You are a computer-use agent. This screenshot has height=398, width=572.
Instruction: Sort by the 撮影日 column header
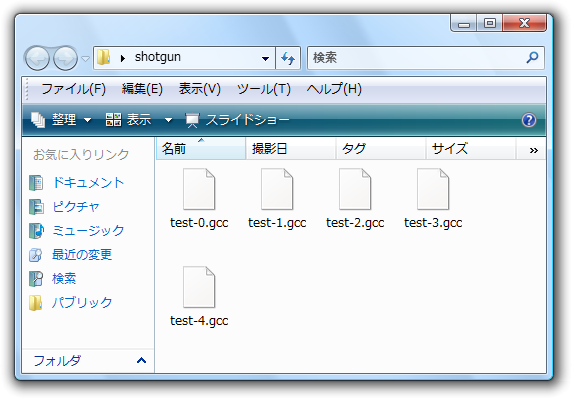click(x=291, y=148)
